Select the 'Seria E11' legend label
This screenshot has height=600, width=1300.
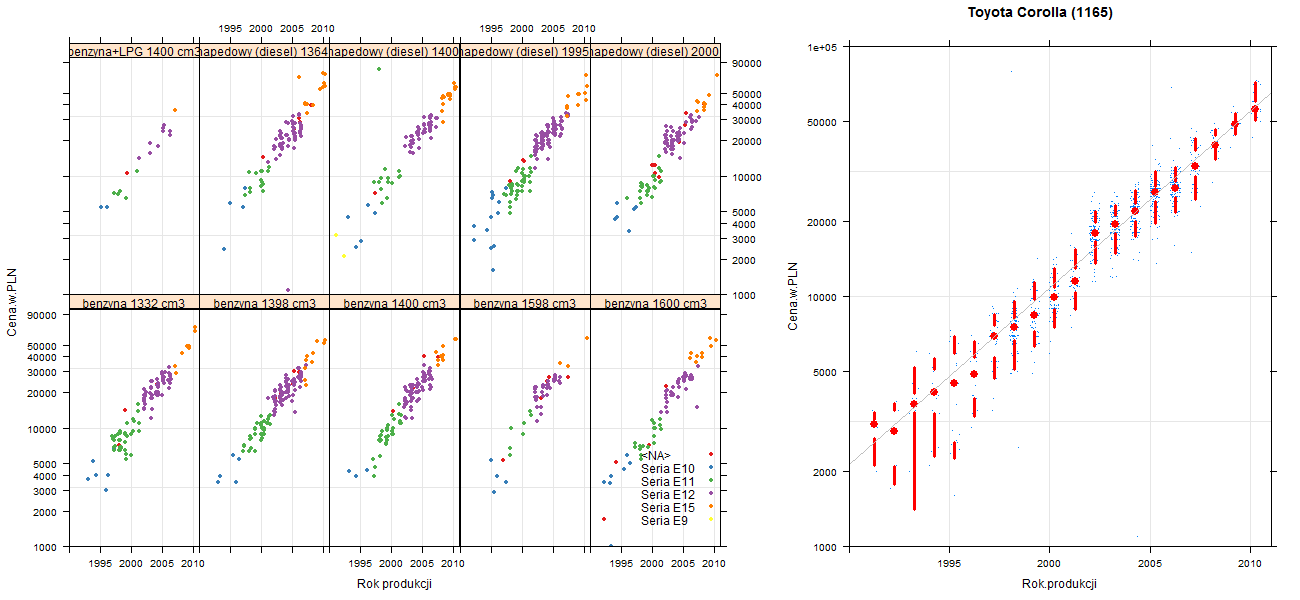[x=667, y=481]
